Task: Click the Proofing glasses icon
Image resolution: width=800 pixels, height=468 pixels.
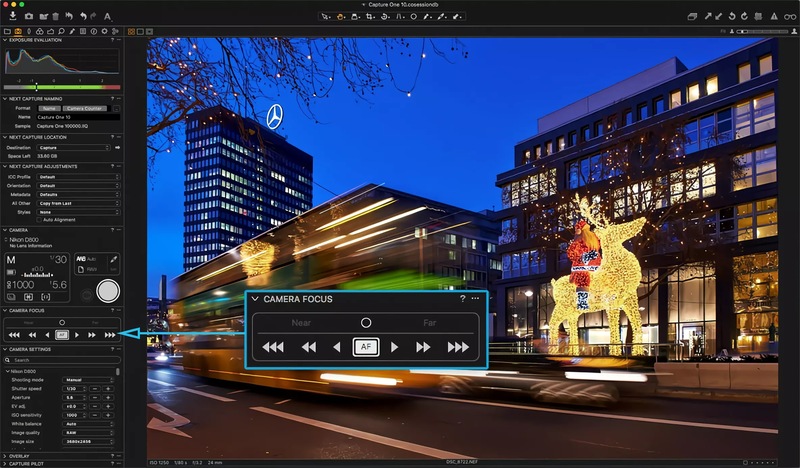Action: pyautogui.click(x=790, y=16)
